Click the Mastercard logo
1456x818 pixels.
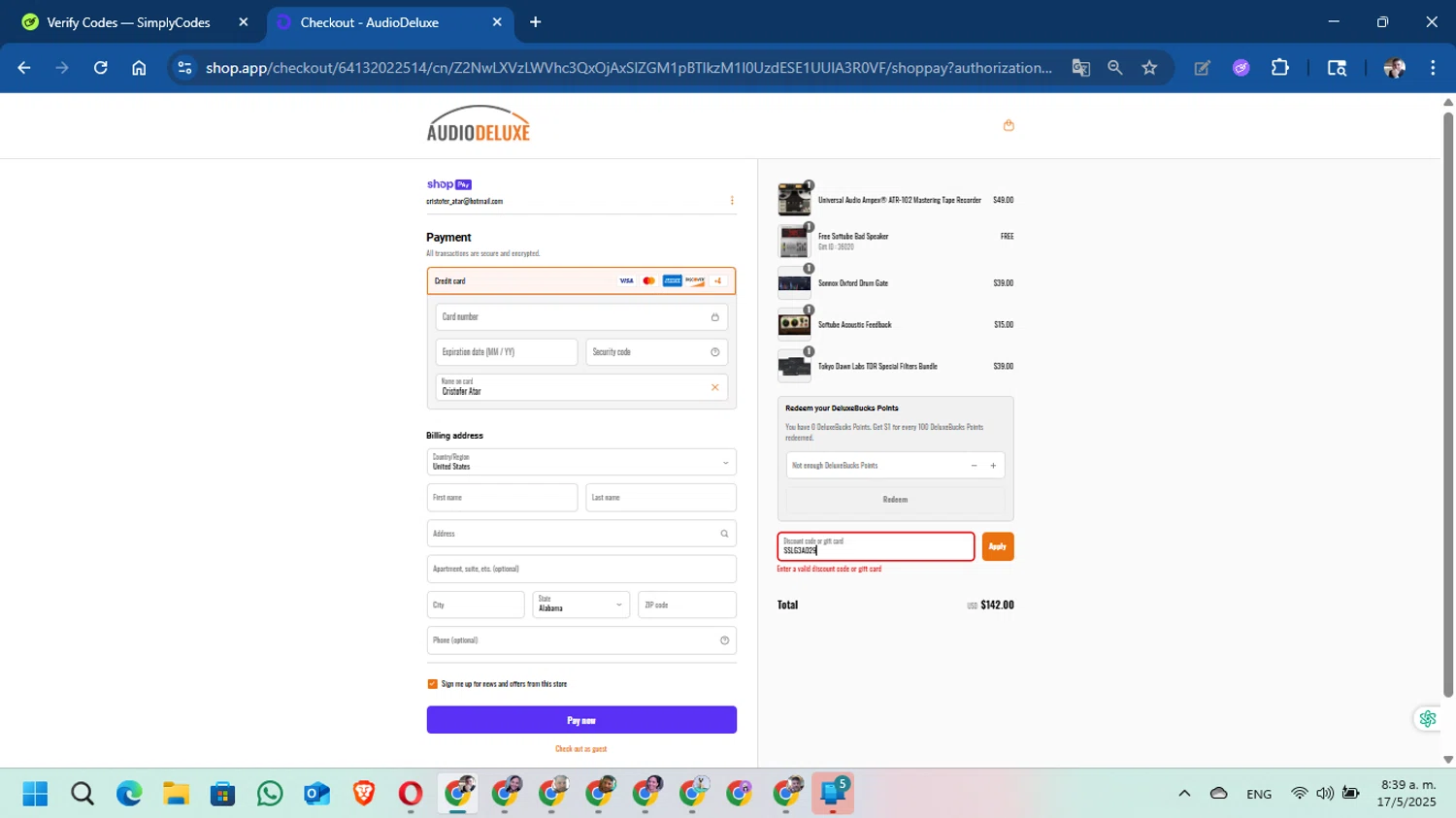(649, 281)
